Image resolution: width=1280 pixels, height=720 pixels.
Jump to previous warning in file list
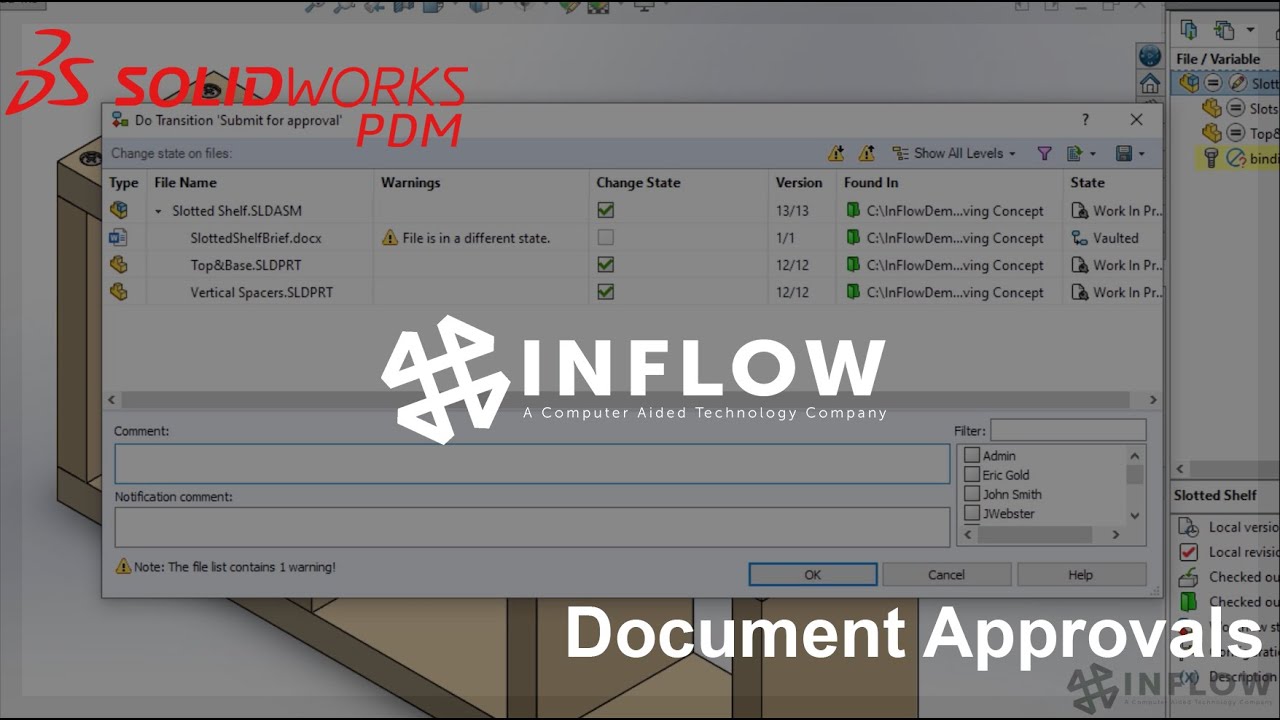pos(867,153)
